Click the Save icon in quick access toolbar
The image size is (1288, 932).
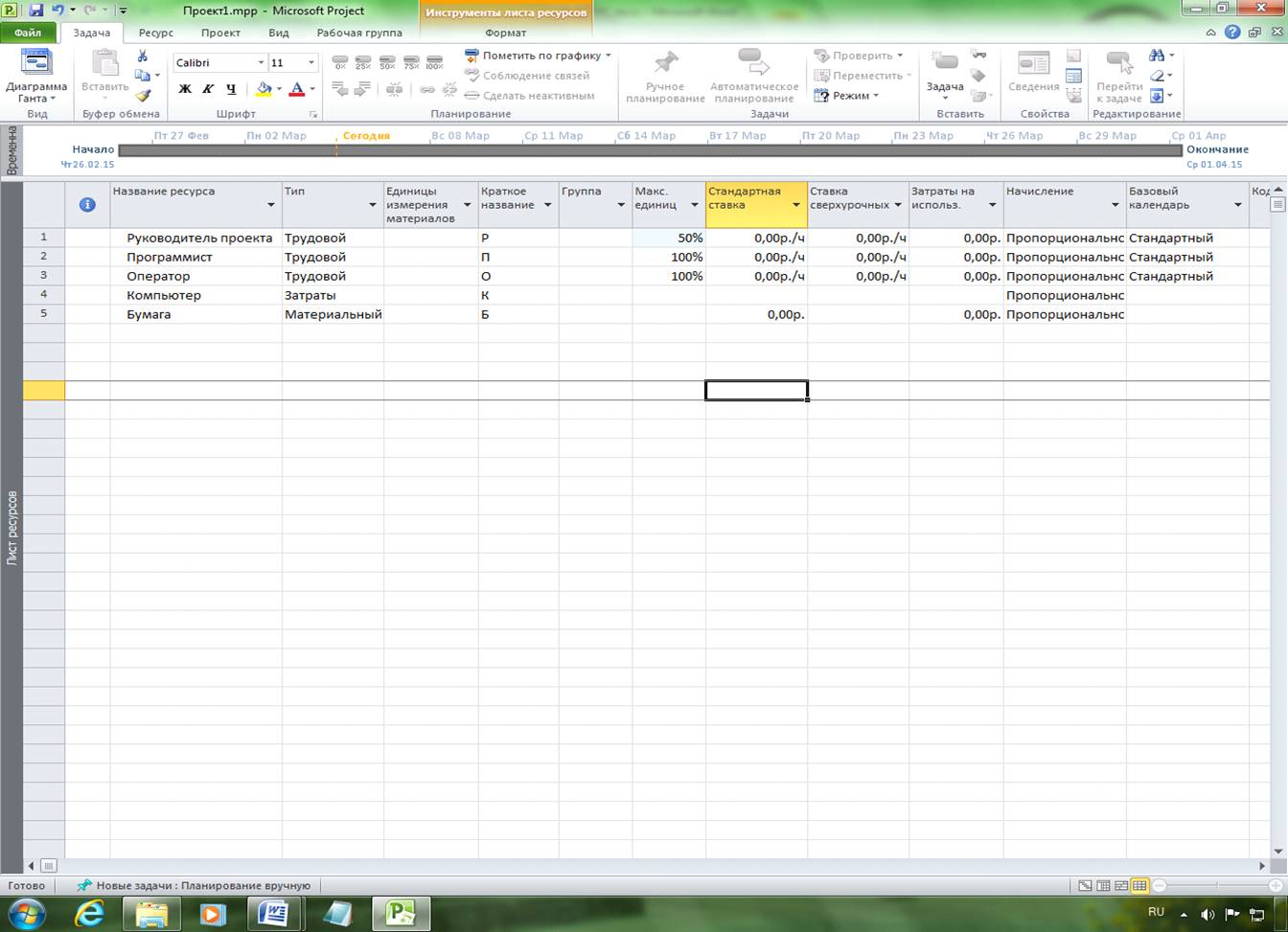(36, 11)
